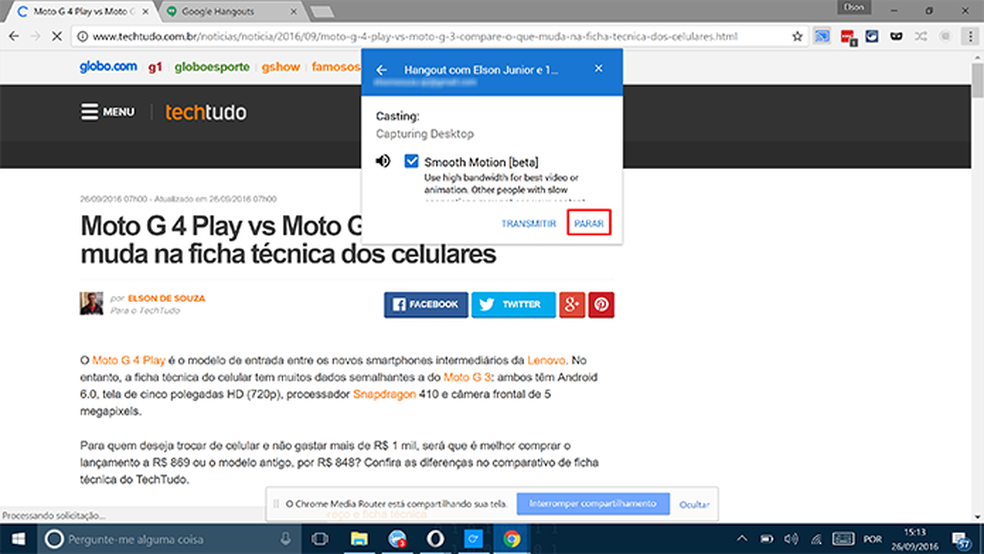Select the Moto G 4 Play vs Moto G tab
The image size is (984, 554).
tap(83, 11)
